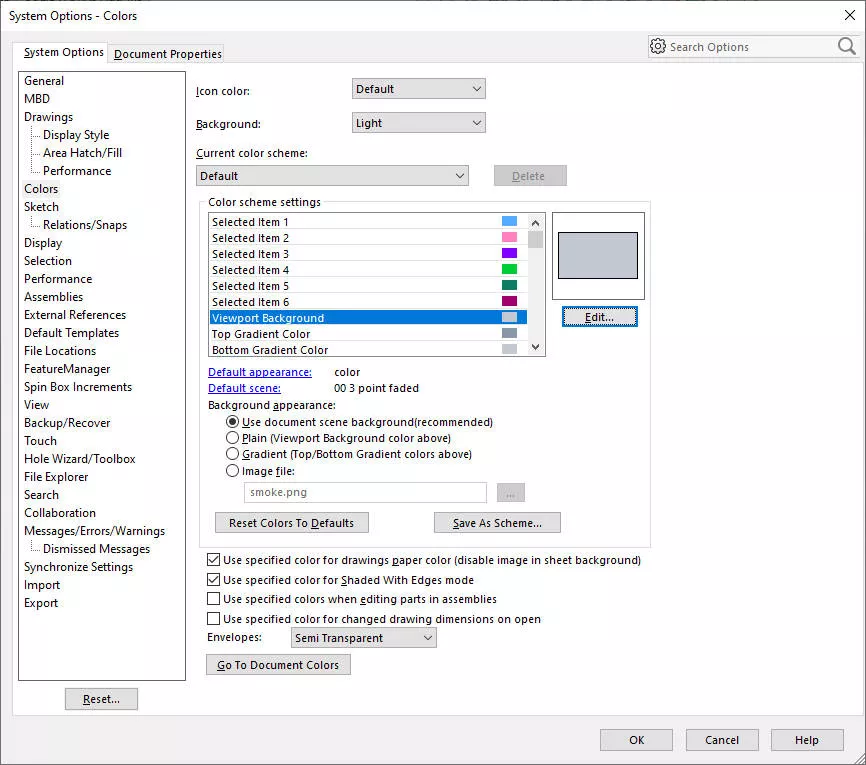Select Plain viewport background option
This screenshot has height=765, width=866.
tap(232, 438)
